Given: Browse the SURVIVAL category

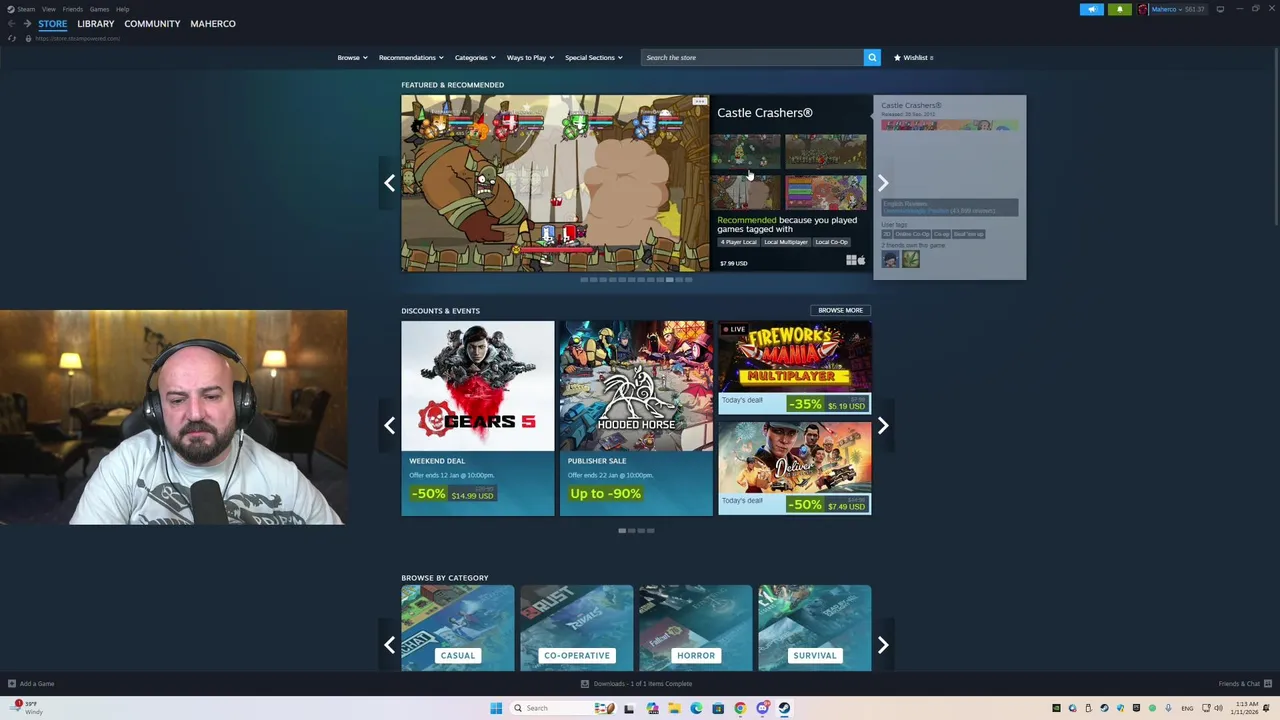Looking at the screenshot, I should point(815,628).
